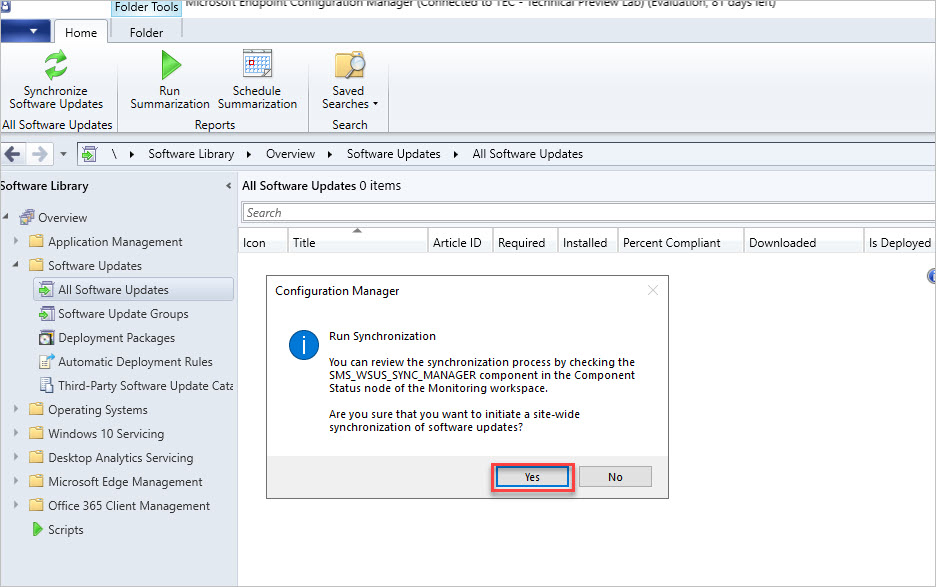Open Schedule Summarization calendar icon
Screen dimensions: 936x587
point(257,64)
